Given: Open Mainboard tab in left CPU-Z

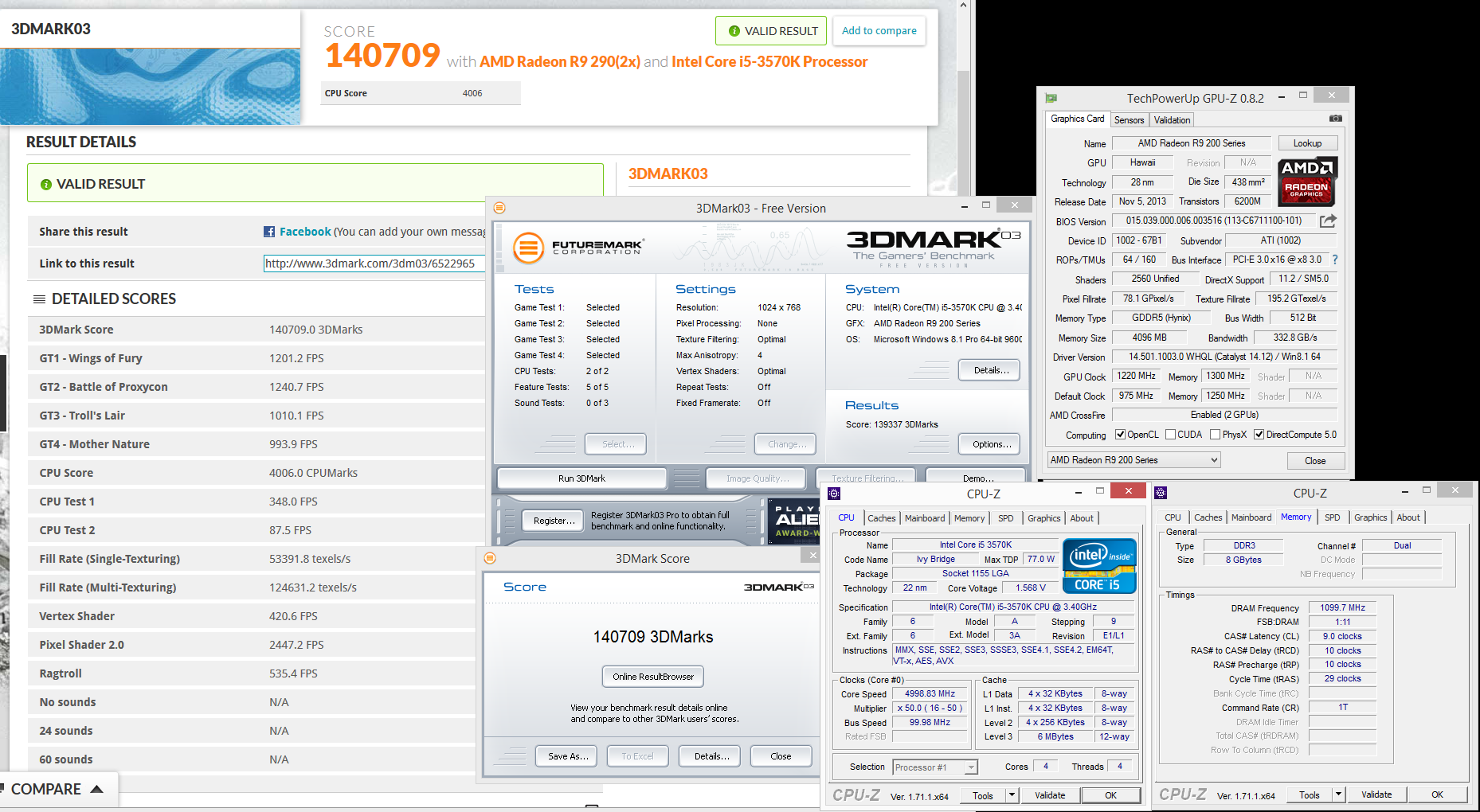Looking at the screenshot, I should (924, 518).
